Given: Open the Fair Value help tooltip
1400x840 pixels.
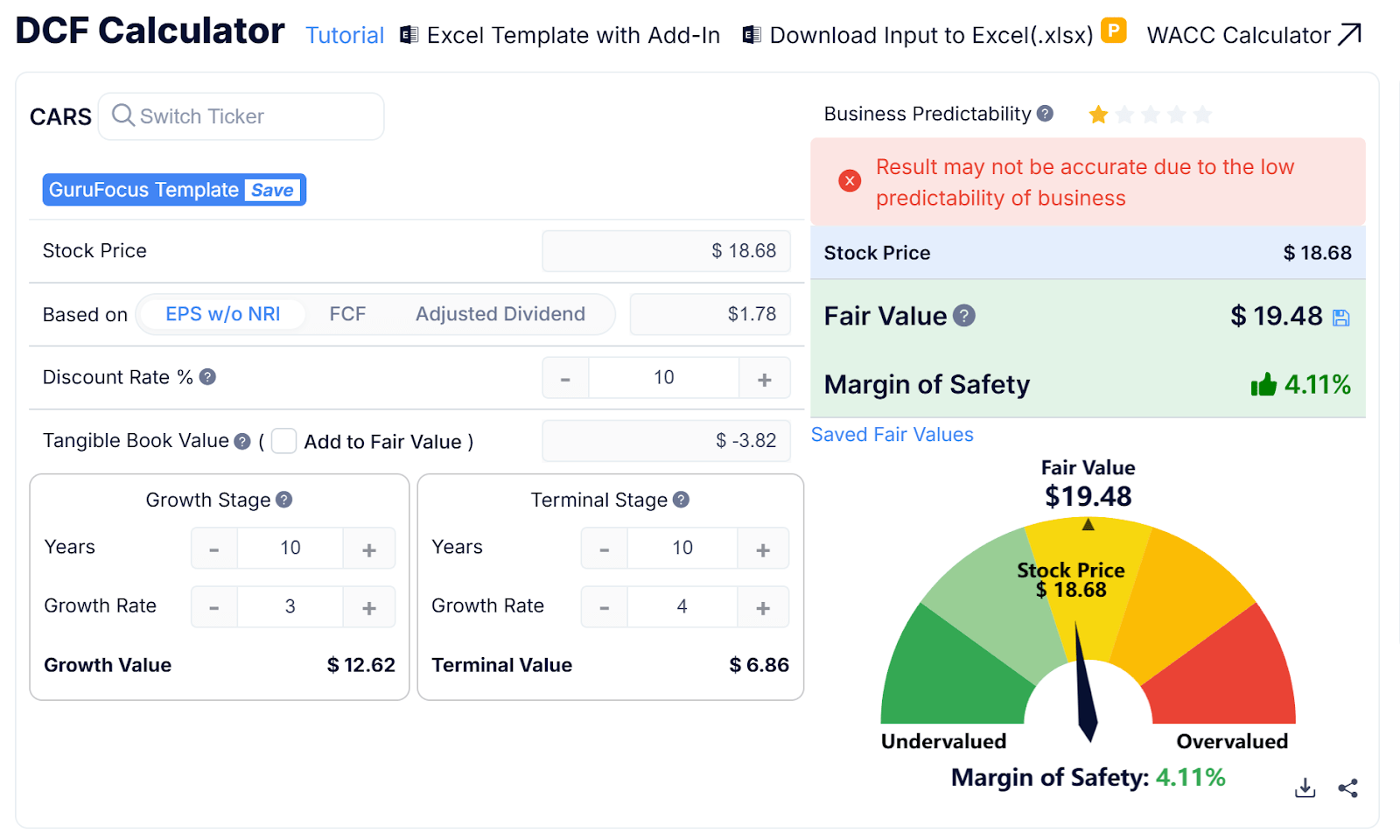Looking at the screenshot, I should (x=965, y=317).
